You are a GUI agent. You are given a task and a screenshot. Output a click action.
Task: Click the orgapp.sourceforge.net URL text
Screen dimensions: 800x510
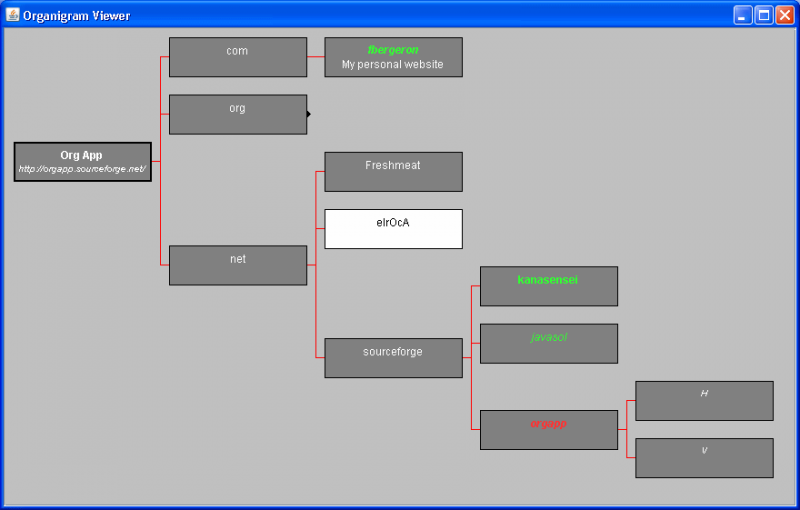pos(82,169)
